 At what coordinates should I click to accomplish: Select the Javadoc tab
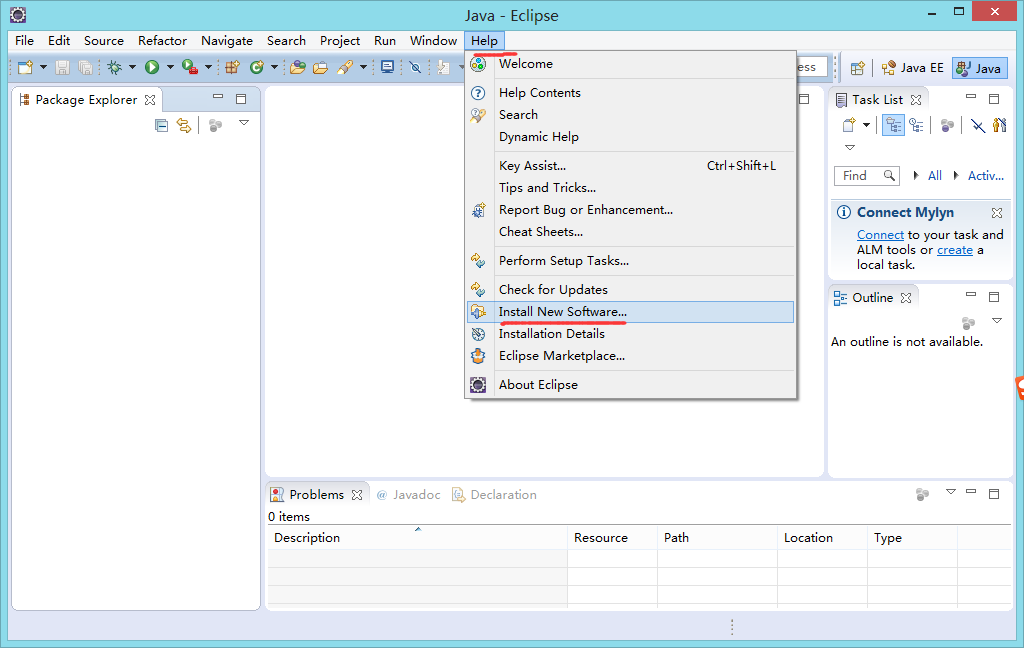point(409,494)
